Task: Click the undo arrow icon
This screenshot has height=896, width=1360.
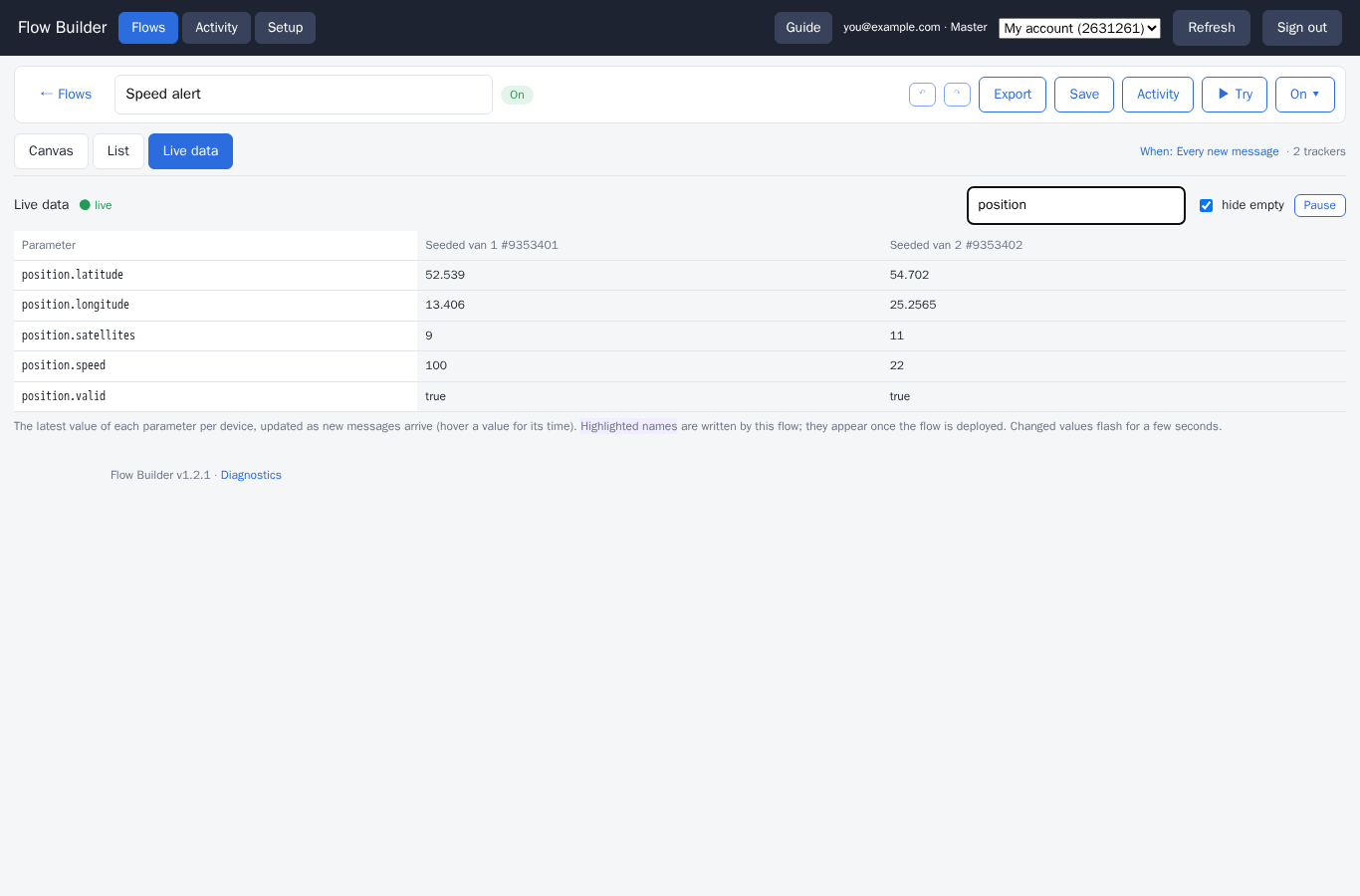Action: [x=922, y=95]
